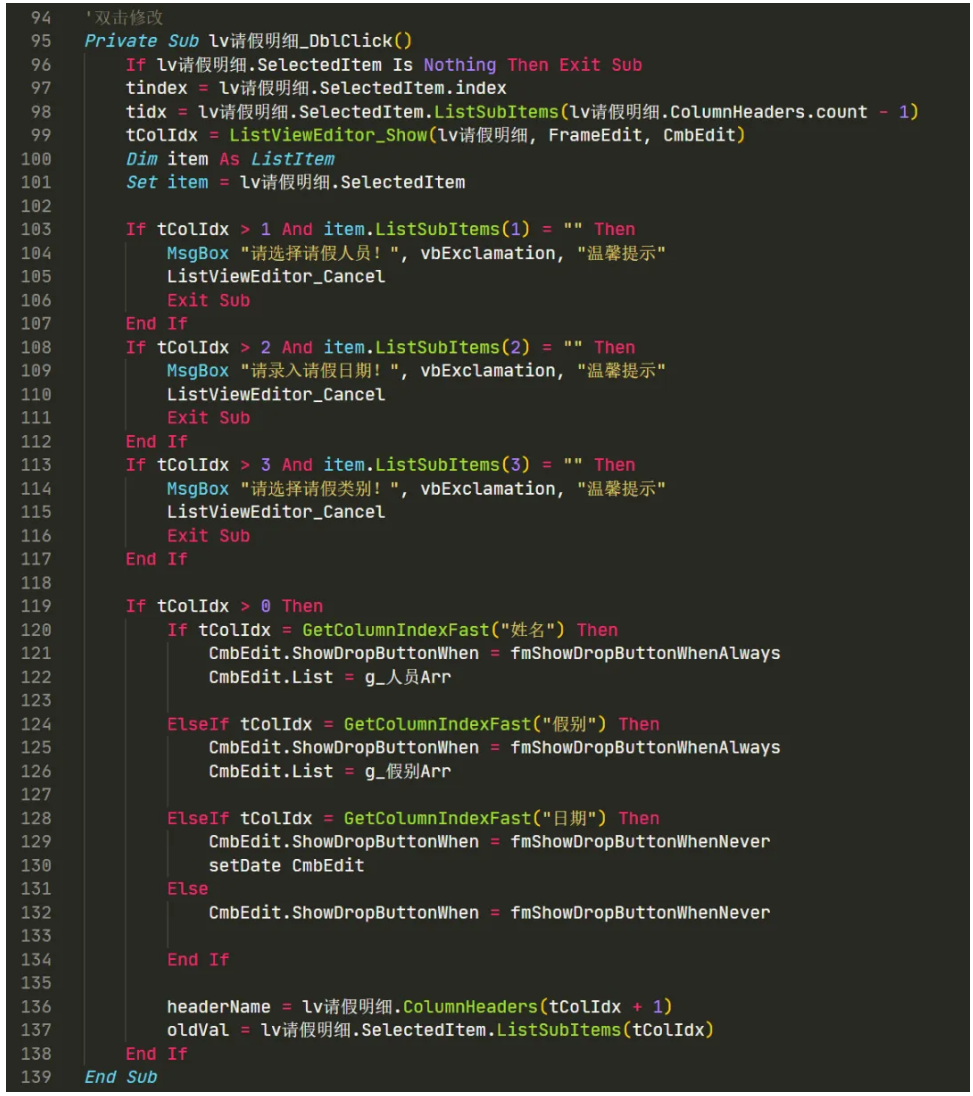Click the g_人员Arr variable
973x1096 pixels.
[408, 677]
